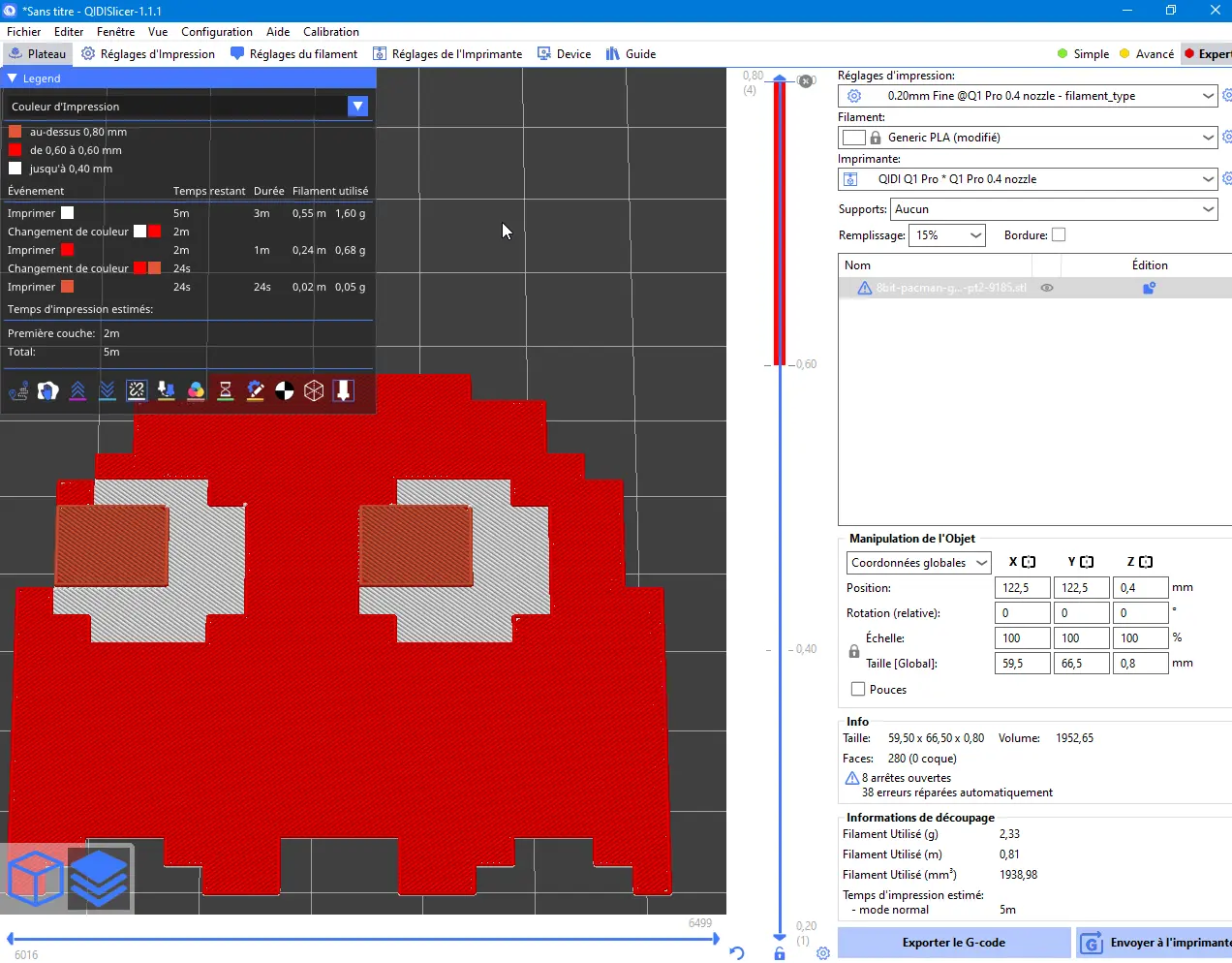Open the Fichier menu

(x=24, y=32)
